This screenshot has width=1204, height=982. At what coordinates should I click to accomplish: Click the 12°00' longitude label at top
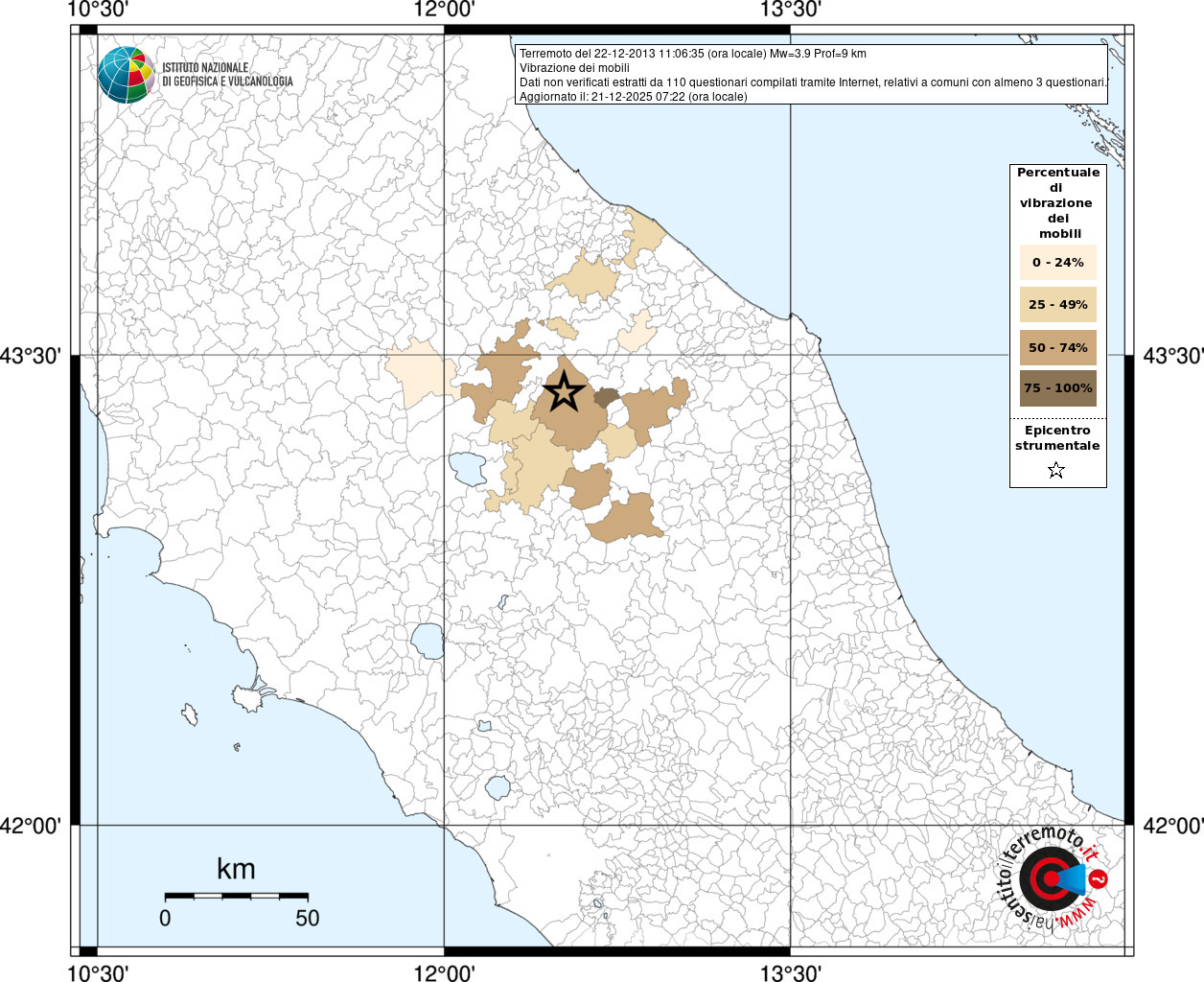tap(444, 10)
